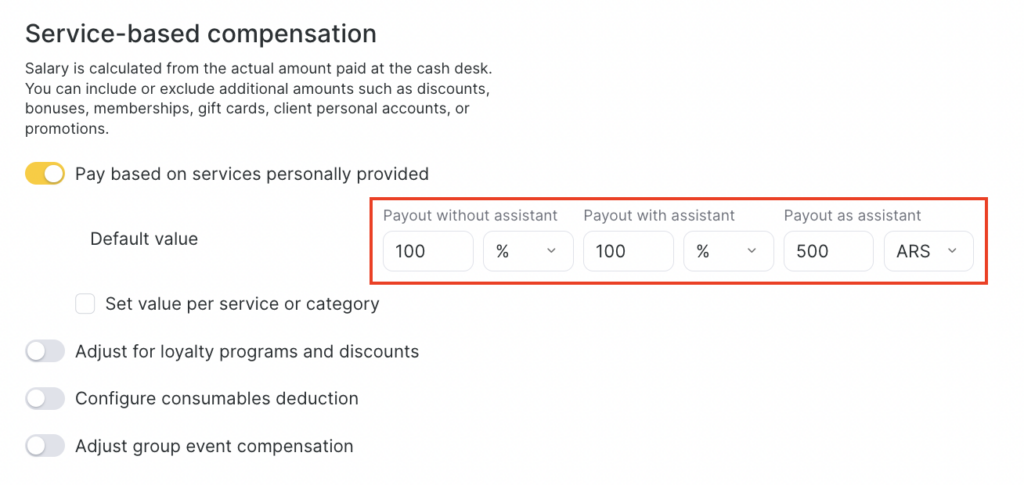
Task: Click the 'Pay based on services personally provided' text
Action: (252, 174)
